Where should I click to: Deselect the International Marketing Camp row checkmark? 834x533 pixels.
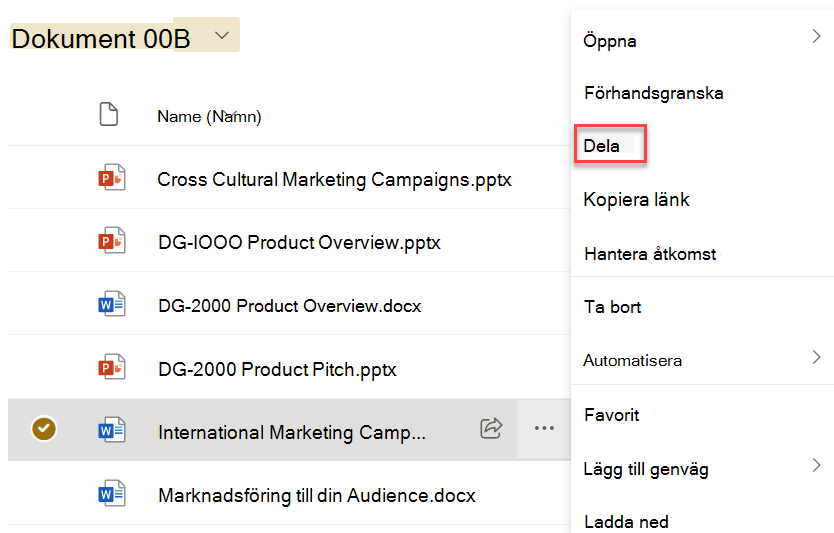(44, 429)
